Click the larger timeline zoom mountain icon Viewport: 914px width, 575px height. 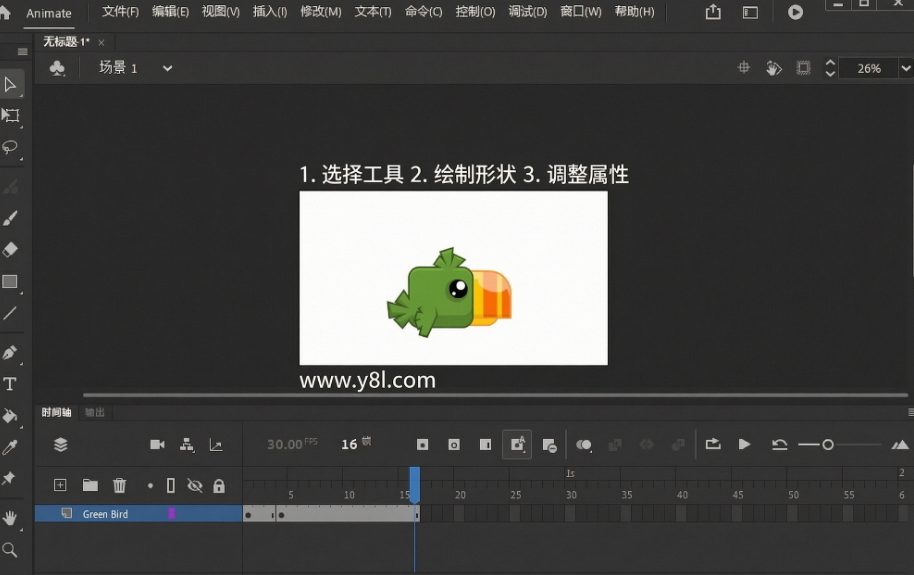pyautogui.click(x=900, y=445)
